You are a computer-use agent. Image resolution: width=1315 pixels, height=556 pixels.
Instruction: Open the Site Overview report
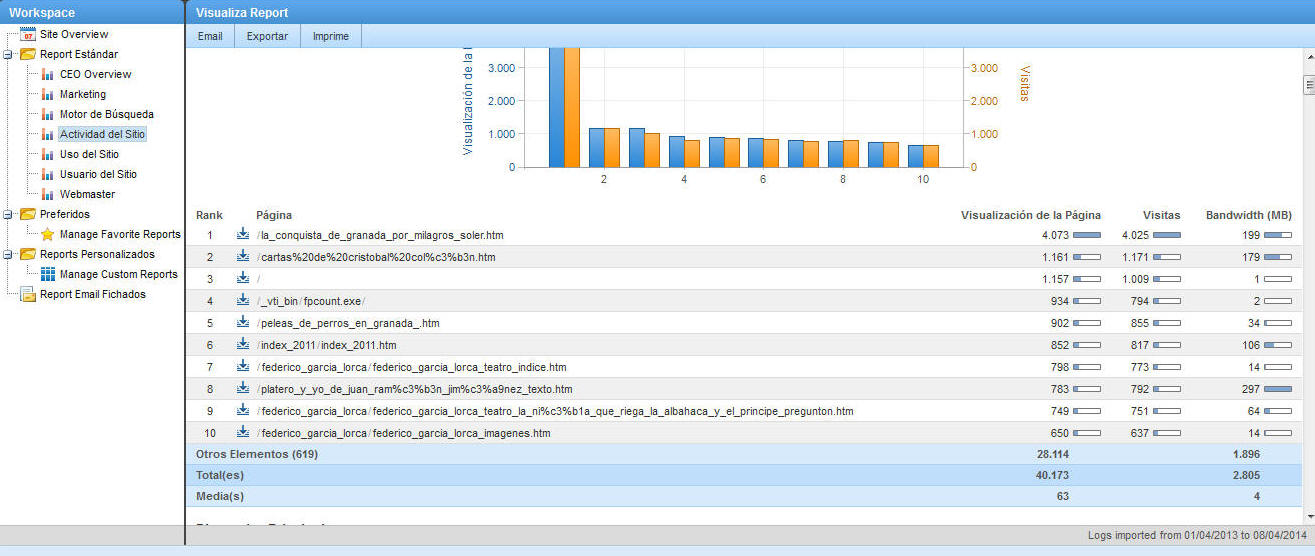74,34
